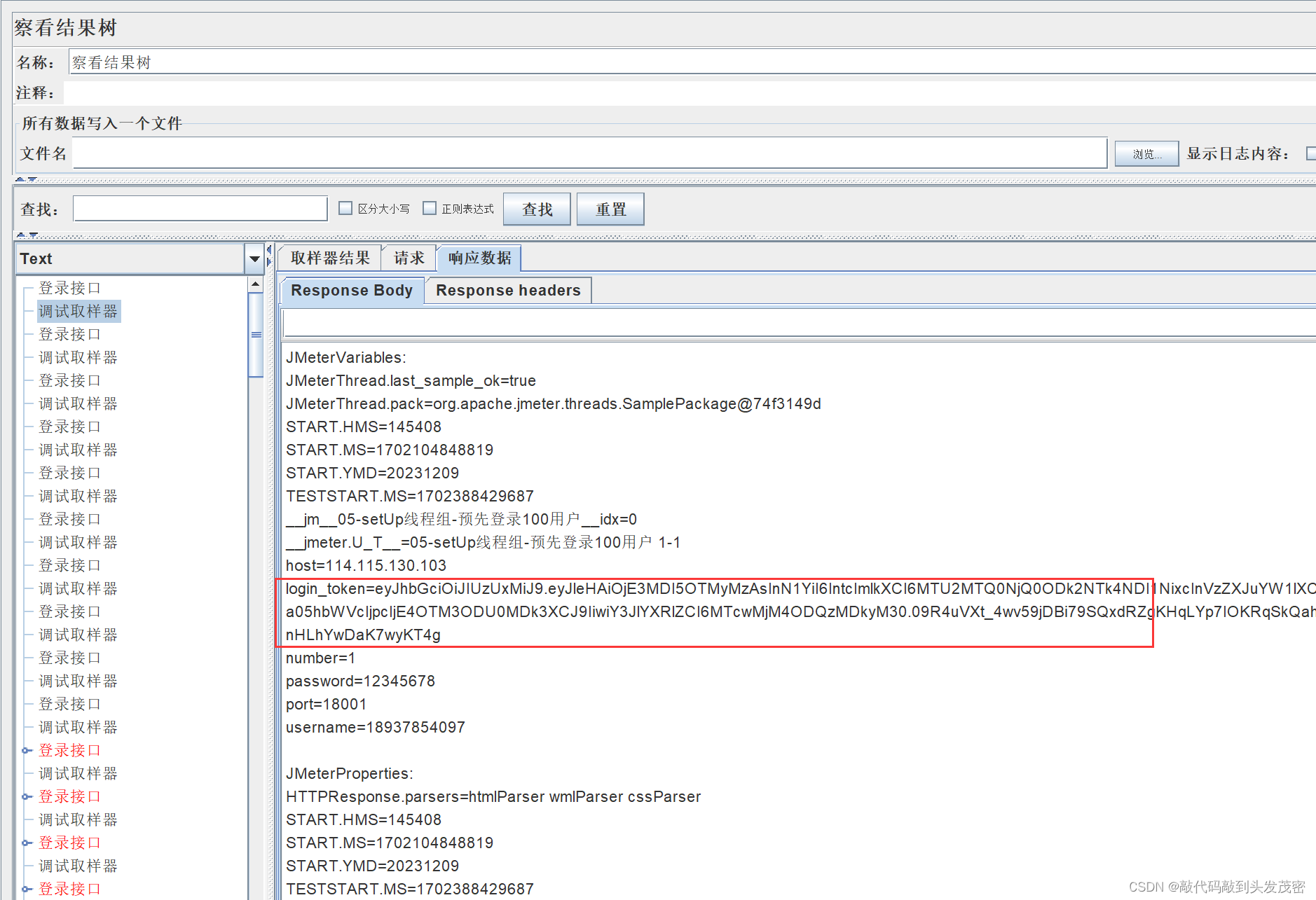Click the down arrow on the divider below the 查找 bar
1316x900 pixels.
point(33,235)
